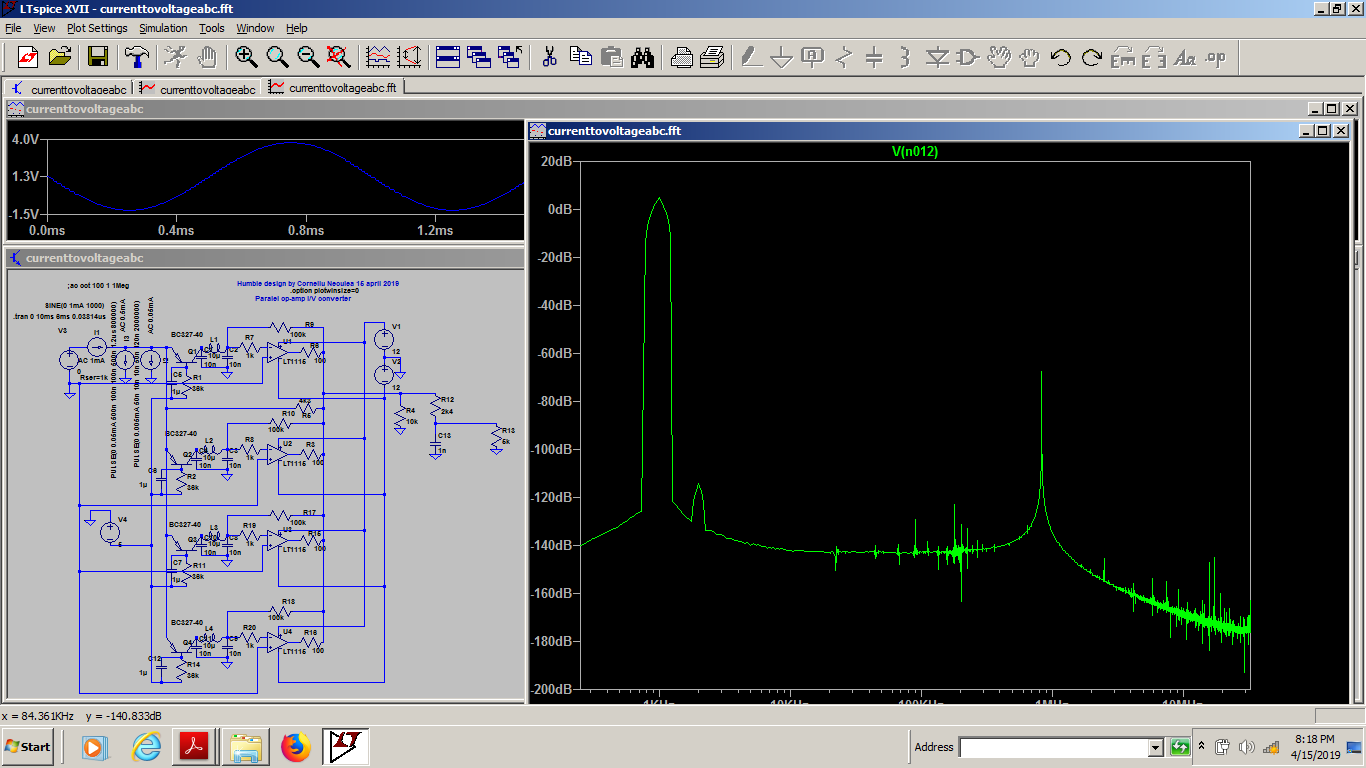Select the 0dB axis label in FFT plot
The height and width of the screenshot is (768, 1366).
coord(561,209)
